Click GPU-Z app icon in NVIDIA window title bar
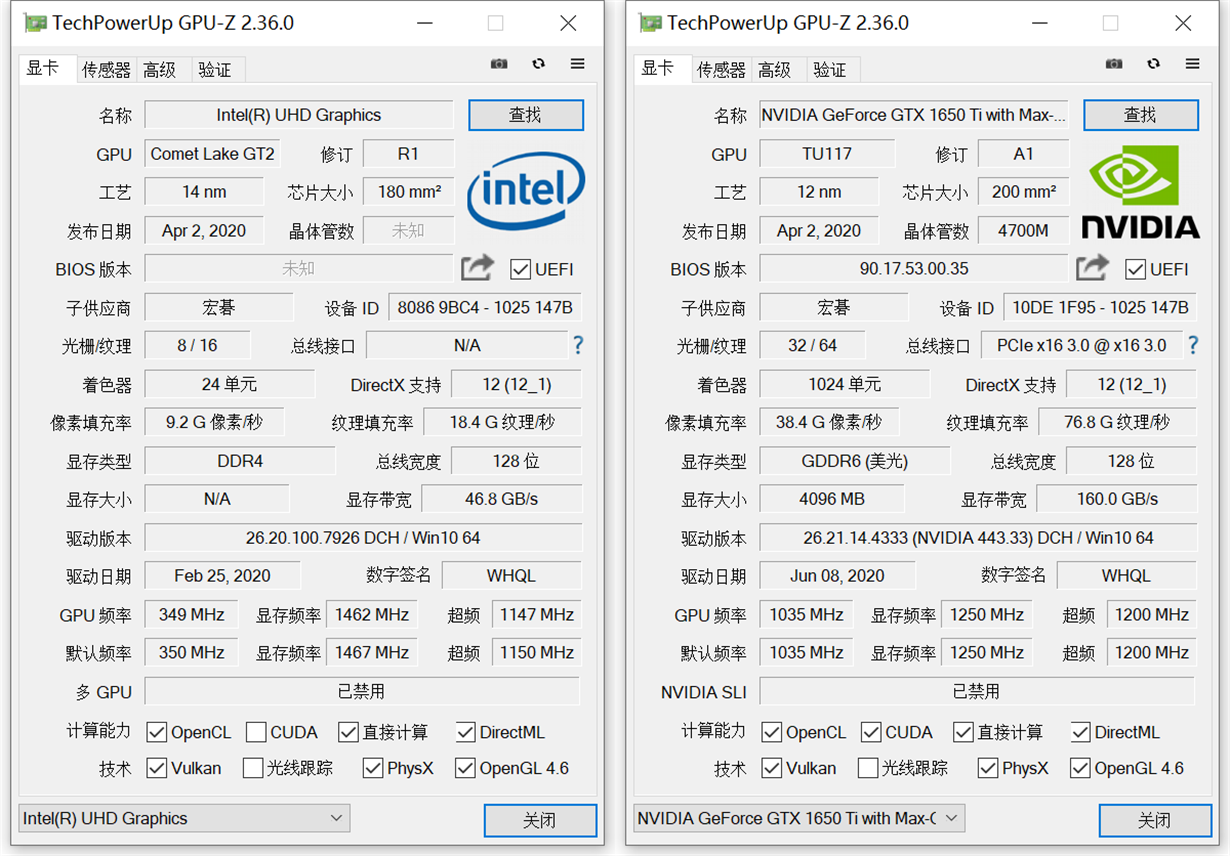 tap(650, 23)
